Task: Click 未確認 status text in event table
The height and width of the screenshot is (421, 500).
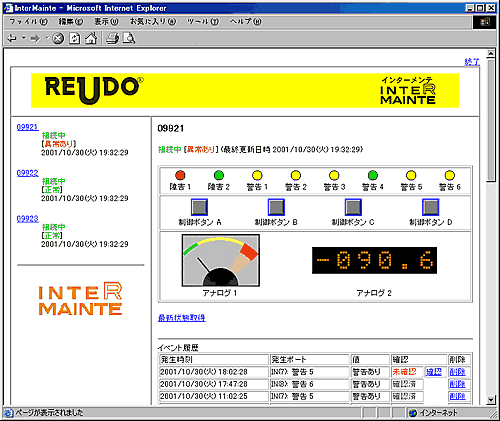Action: click(404, 372)
